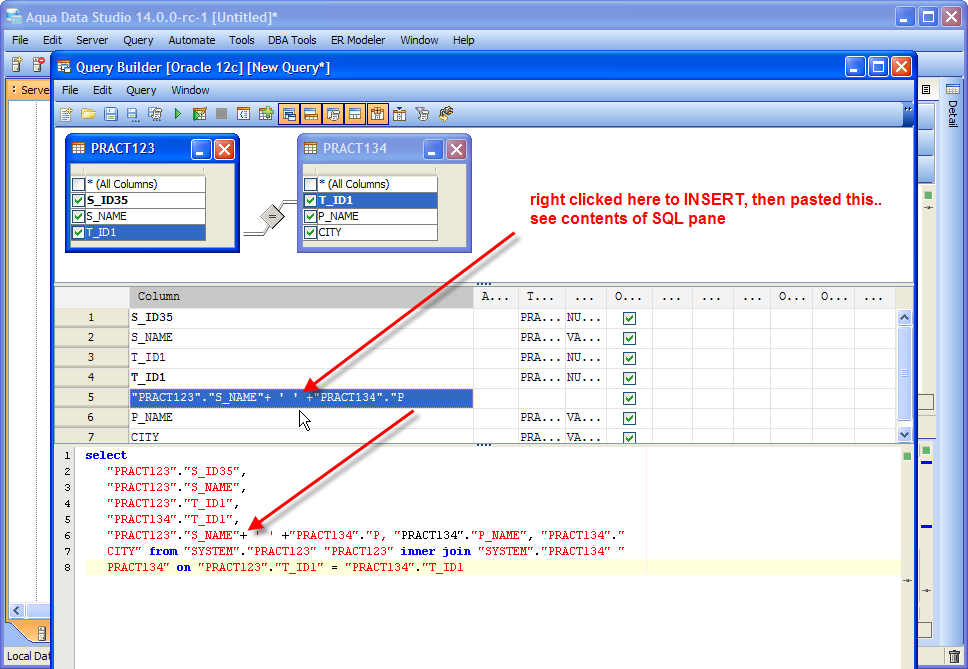
Task: Open the Query Builder Edit menu
Action: [102, 90]
